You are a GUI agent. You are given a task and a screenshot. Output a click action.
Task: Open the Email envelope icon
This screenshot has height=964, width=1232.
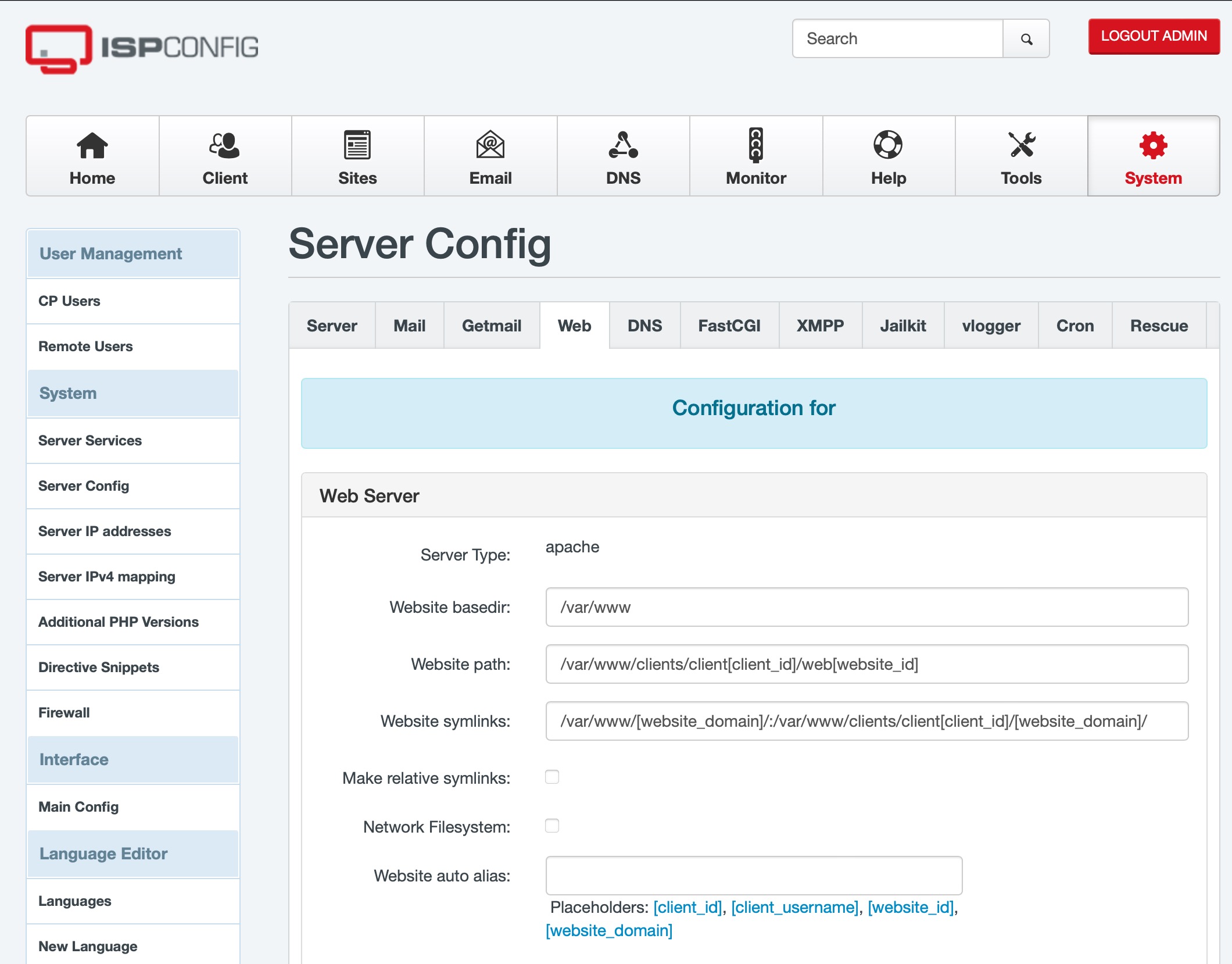tap(490, 145)
